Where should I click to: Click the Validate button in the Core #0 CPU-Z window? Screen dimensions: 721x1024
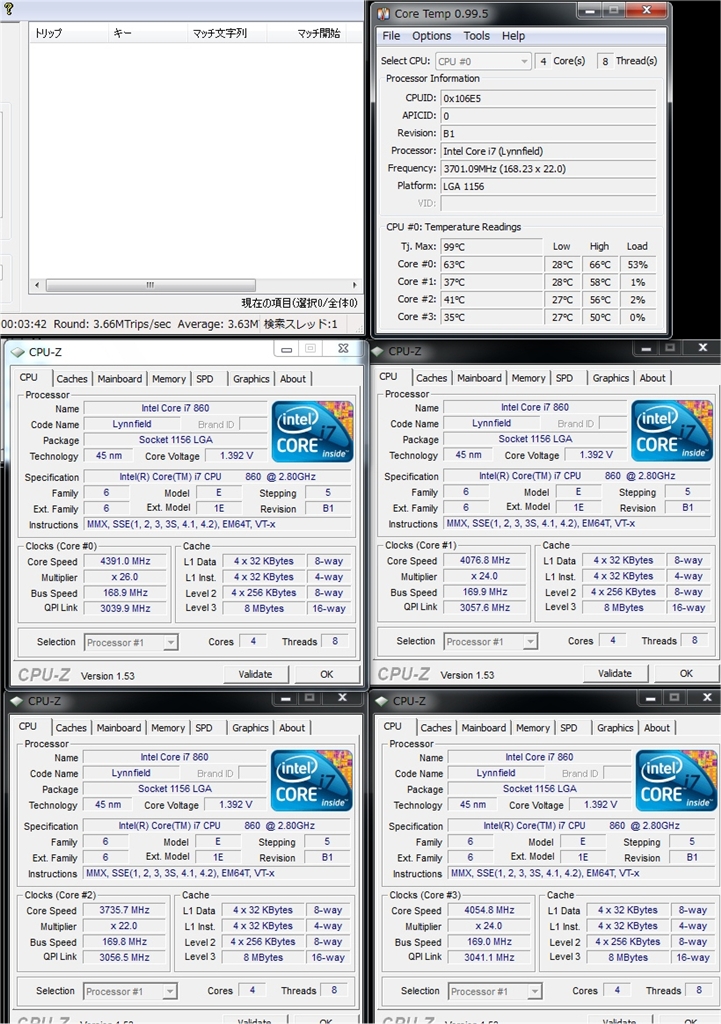(x=255, y=675)
